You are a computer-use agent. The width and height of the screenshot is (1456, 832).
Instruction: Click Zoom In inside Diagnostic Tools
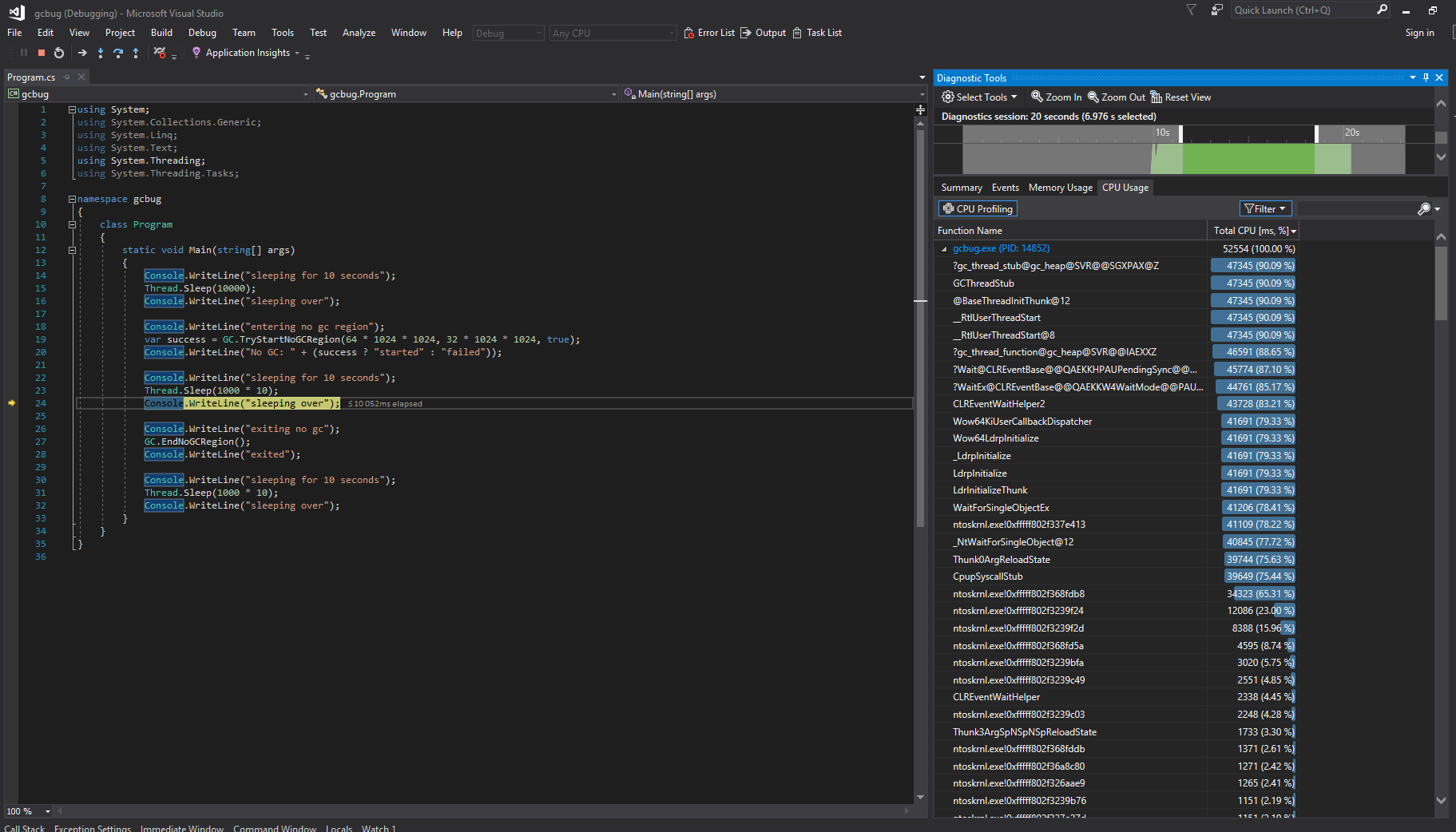(x=1055, y=97)
